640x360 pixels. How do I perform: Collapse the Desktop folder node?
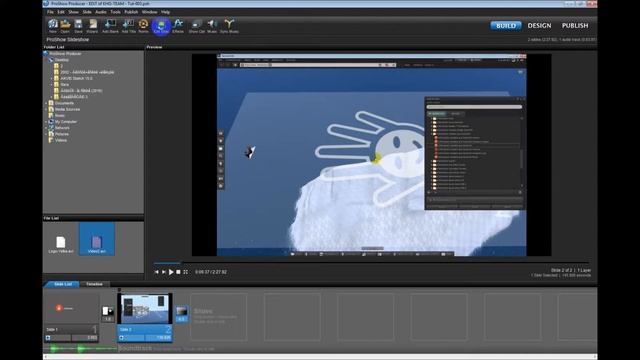coord(46,60)
